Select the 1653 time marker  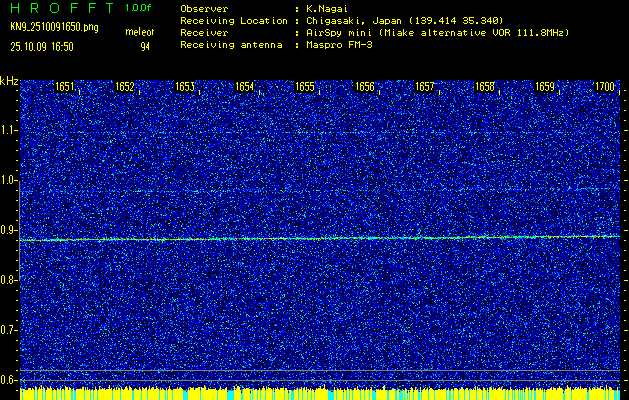click(x=185, y=87)
